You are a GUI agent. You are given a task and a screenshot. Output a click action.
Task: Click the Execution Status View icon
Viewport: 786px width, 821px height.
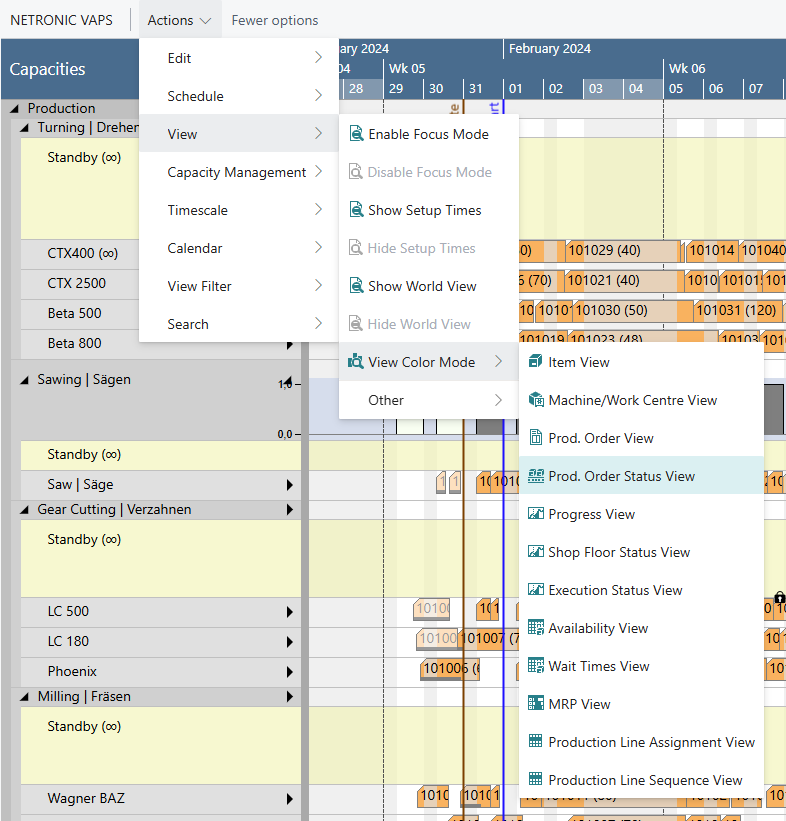536,590
